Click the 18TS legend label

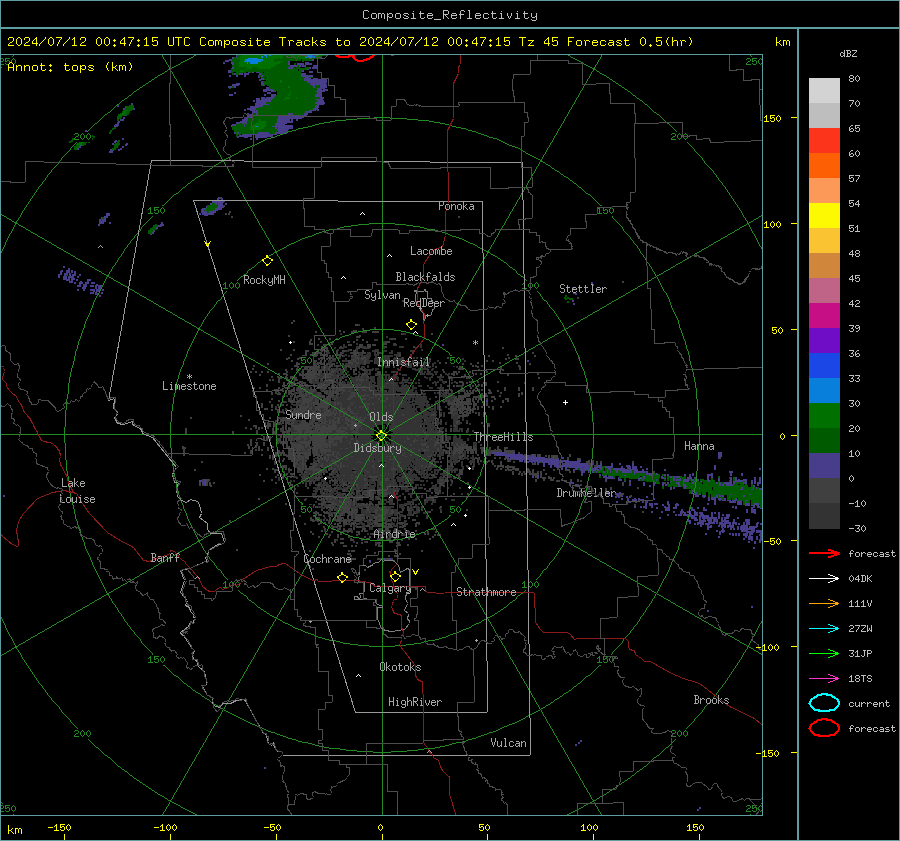coord(860,679)
